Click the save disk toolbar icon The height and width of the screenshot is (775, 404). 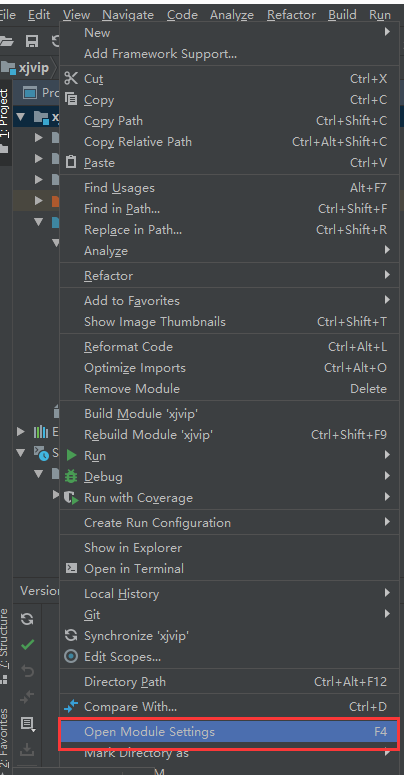tap(32, 42)
